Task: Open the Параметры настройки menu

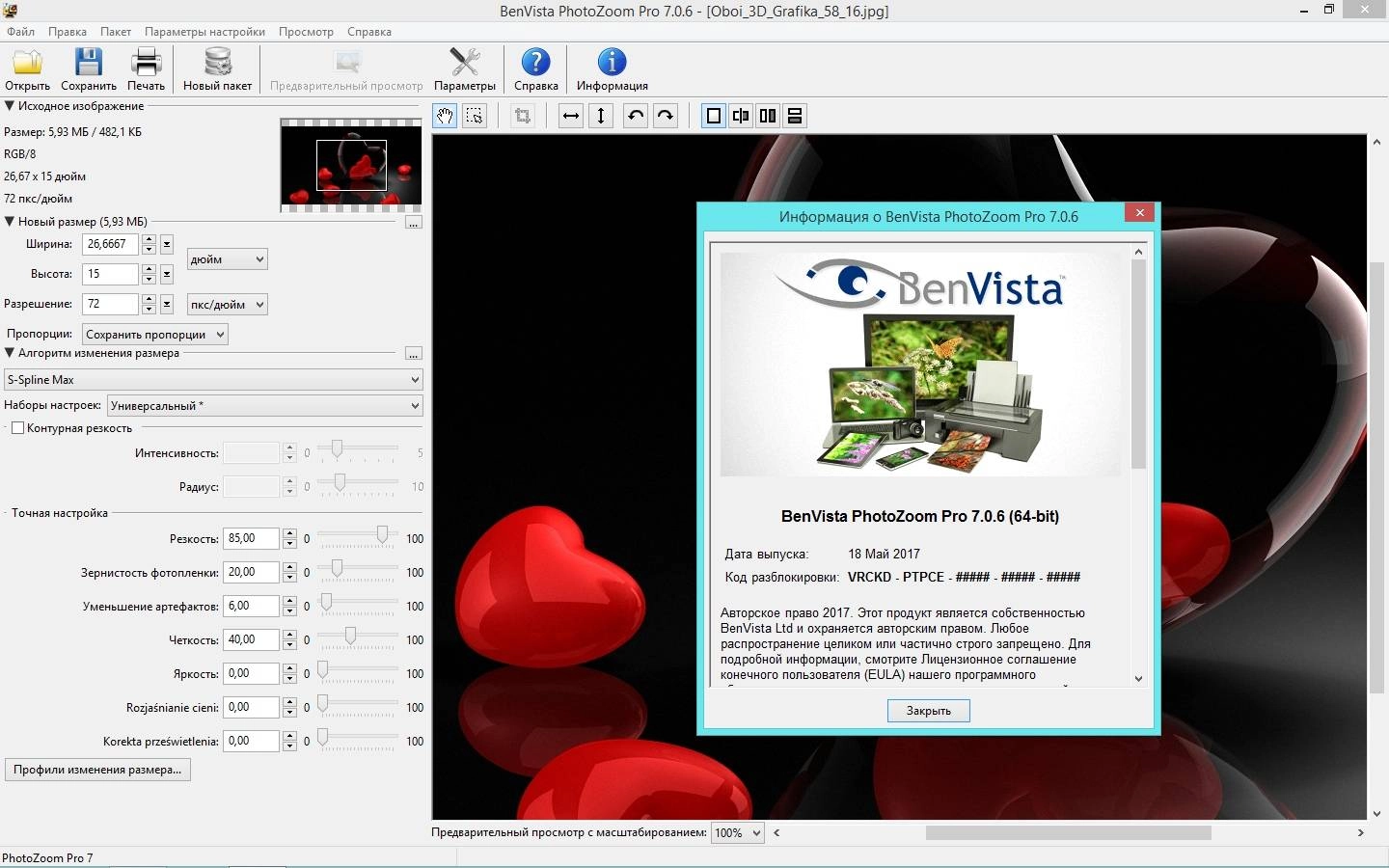Action: coord(204,32)
